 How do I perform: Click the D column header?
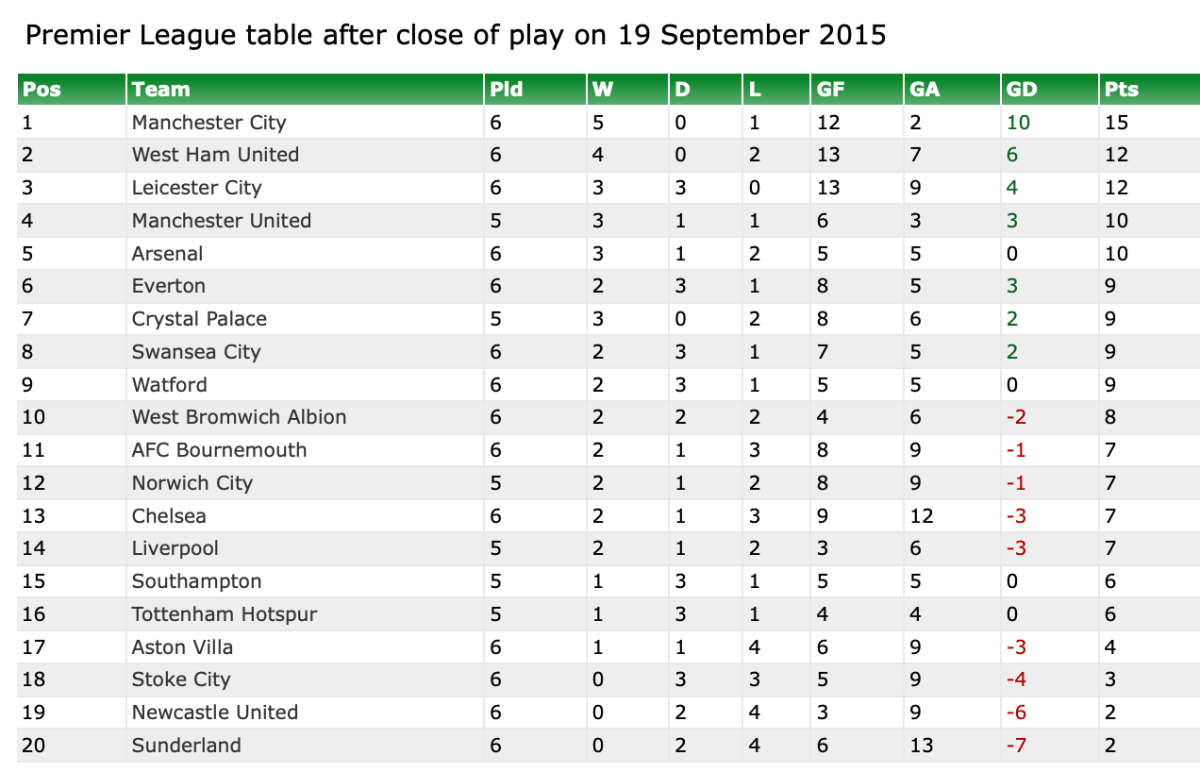click(683, 89)
